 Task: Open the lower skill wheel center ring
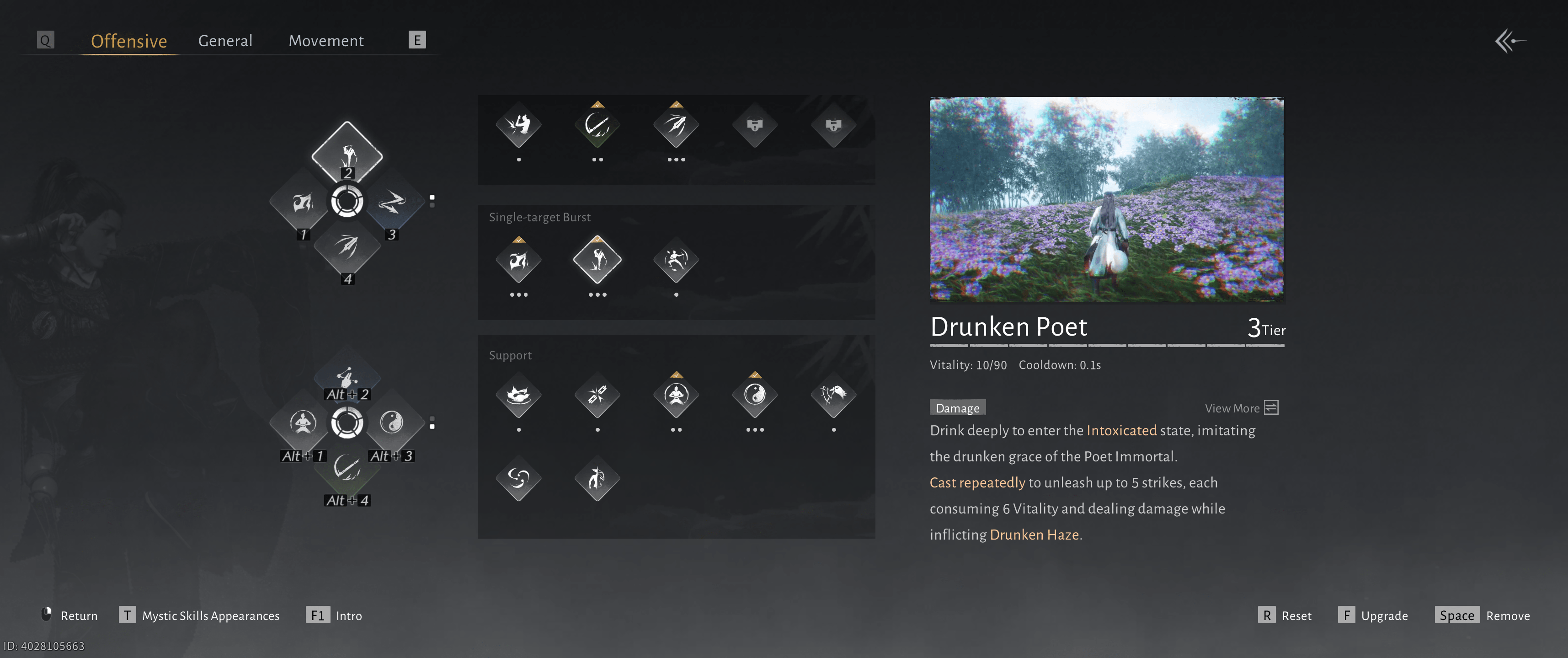pos(347,423)
